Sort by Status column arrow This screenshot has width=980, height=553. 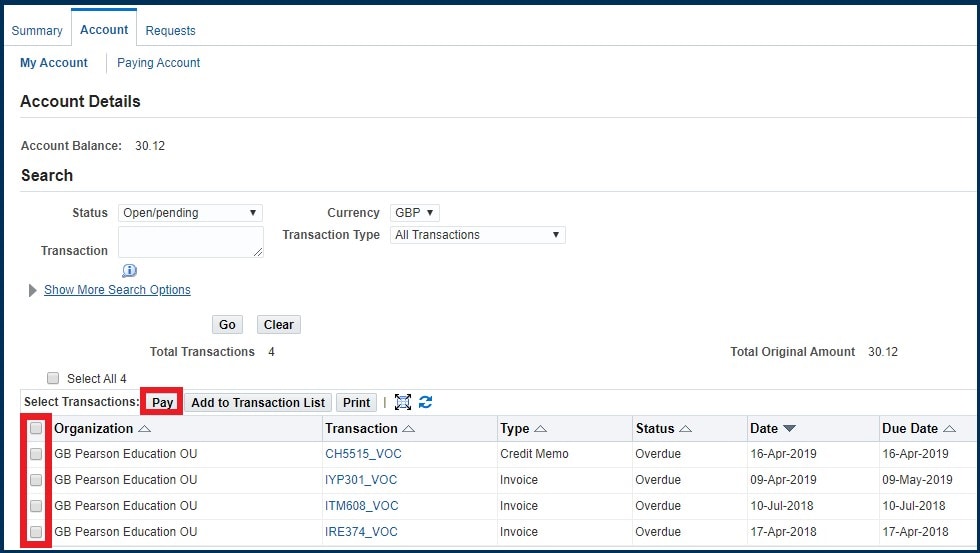[x=685, y=429]
